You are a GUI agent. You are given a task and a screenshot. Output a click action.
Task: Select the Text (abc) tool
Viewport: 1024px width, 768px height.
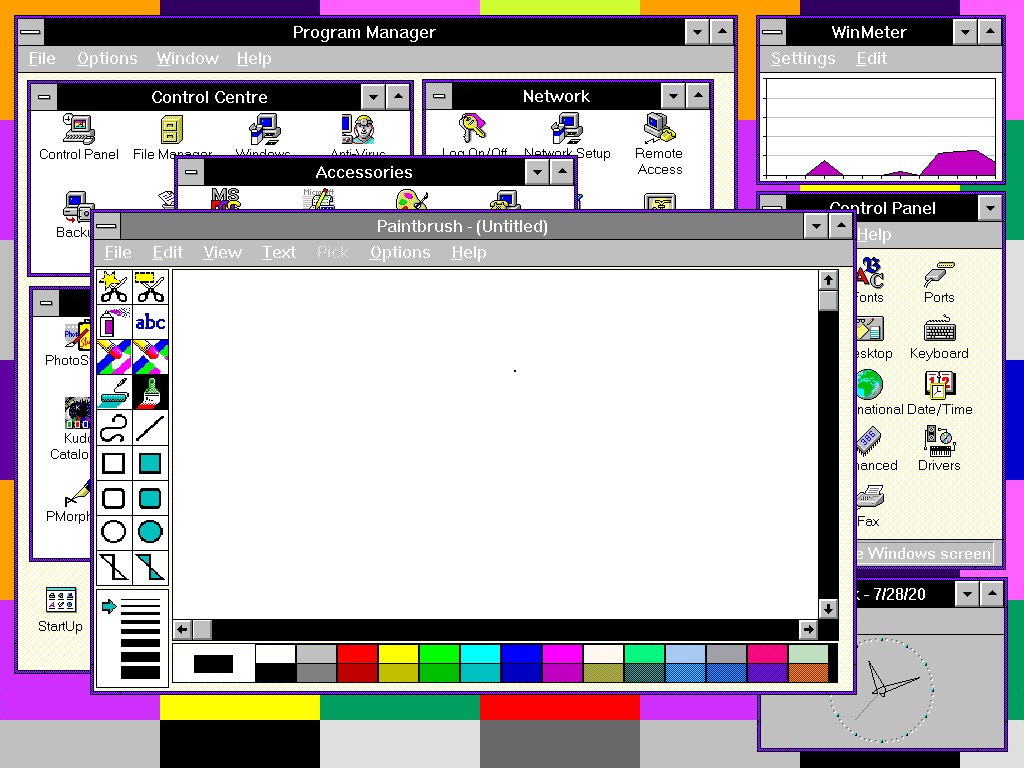tap(150, 322)
